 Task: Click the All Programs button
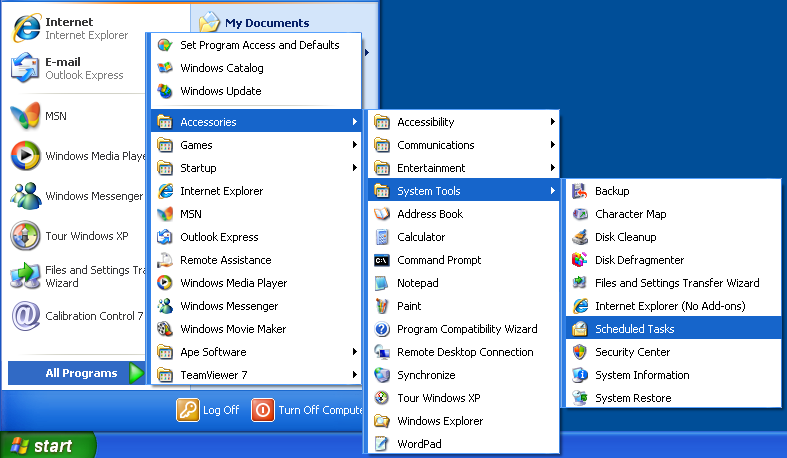(x=76, y=373)
